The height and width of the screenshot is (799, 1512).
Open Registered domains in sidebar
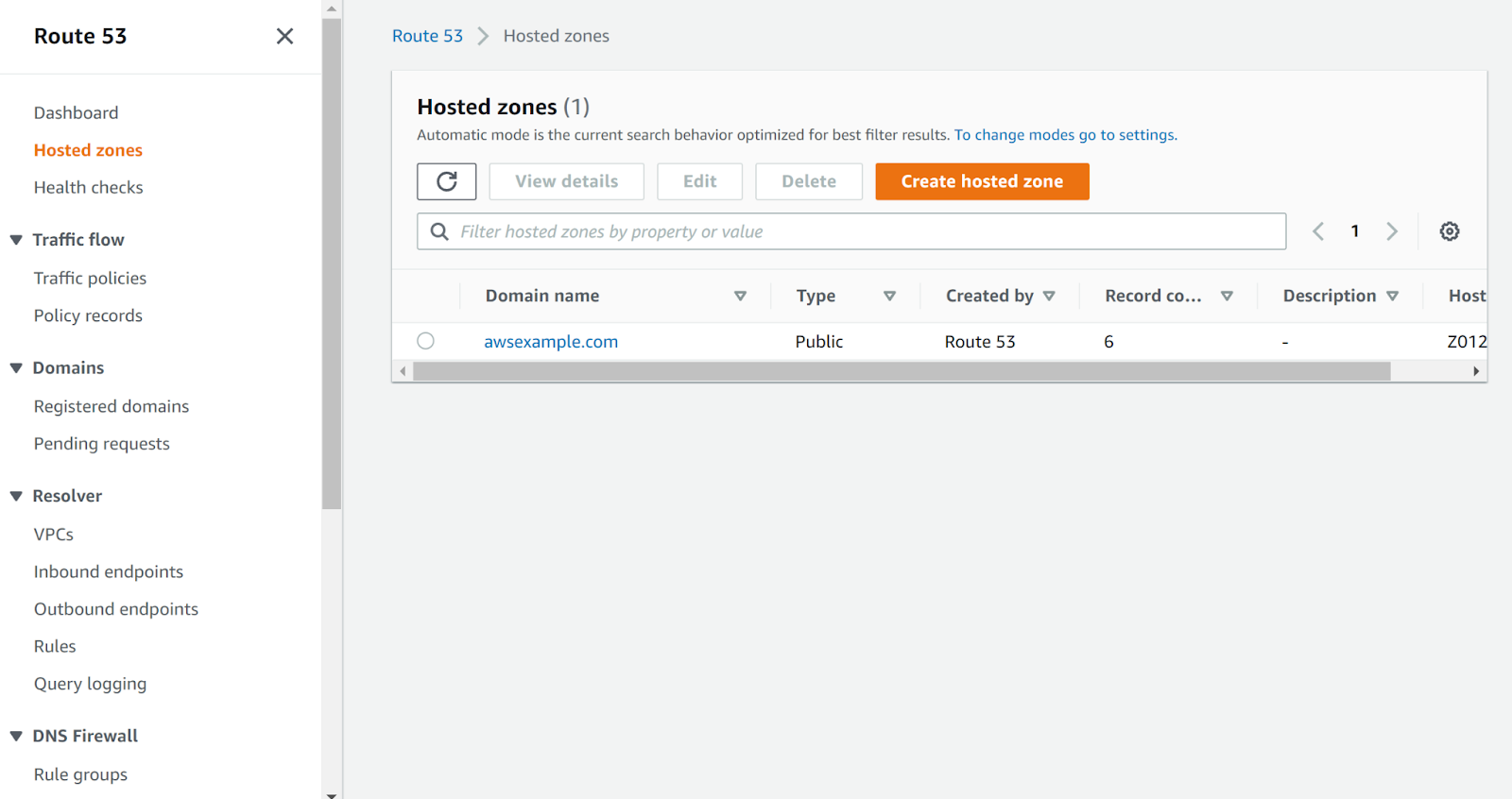pos(112,406)
